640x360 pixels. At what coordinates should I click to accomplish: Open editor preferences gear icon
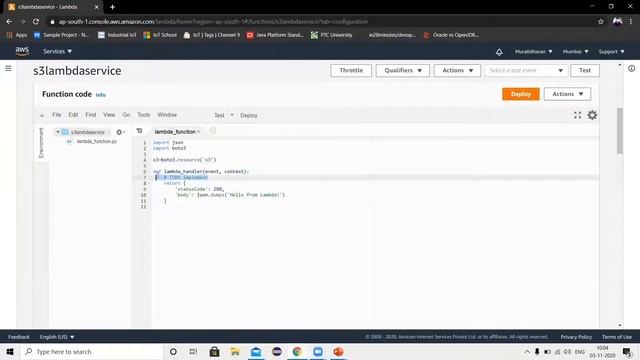coord(592,115)
